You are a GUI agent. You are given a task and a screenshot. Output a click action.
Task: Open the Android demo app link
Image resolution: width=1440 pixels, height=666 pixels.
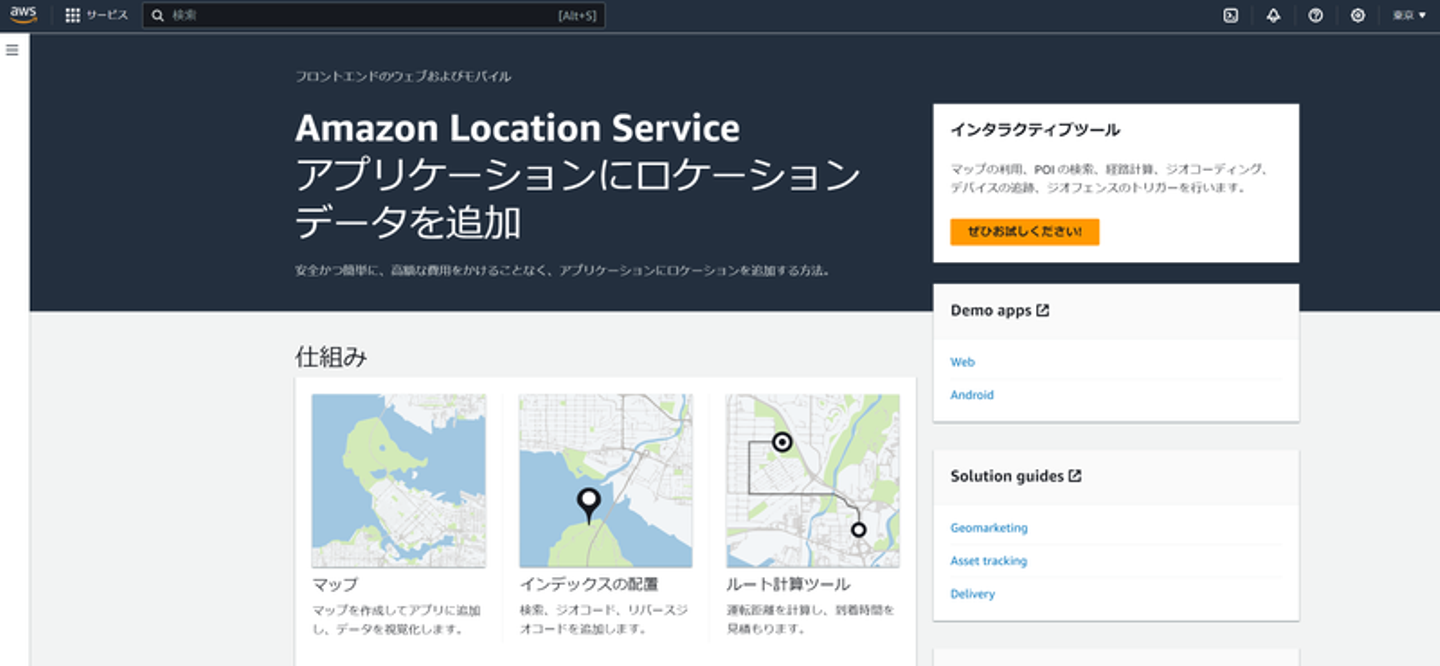(972, 395)
